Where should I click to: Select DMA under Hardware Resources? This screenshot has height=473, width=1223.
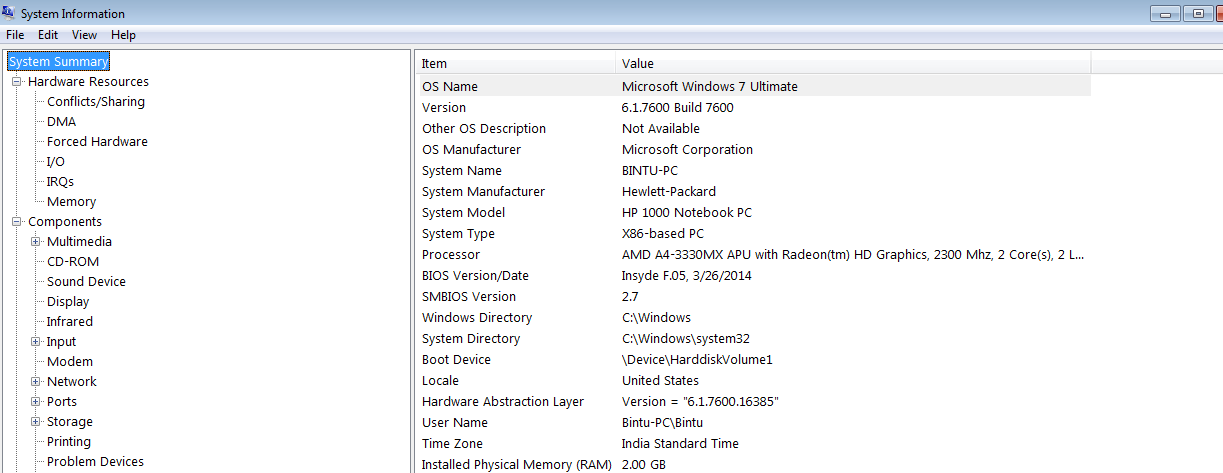tap(61, 122)
